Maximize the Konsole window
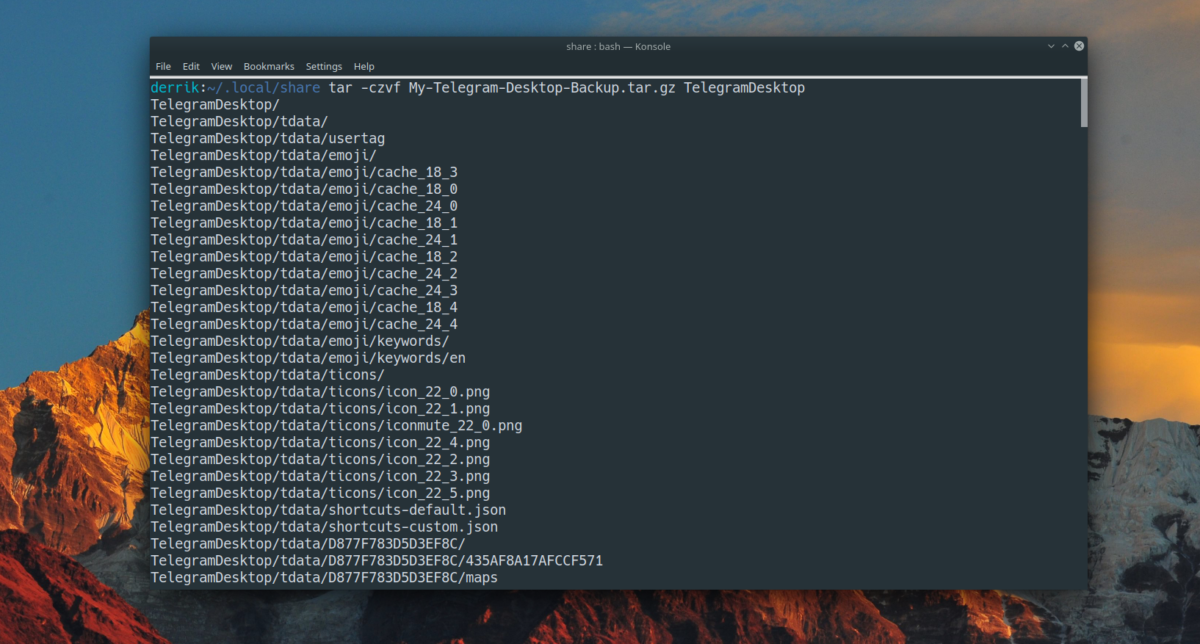The height and width of the screenshot is (644, 1200). (1066, 46)
